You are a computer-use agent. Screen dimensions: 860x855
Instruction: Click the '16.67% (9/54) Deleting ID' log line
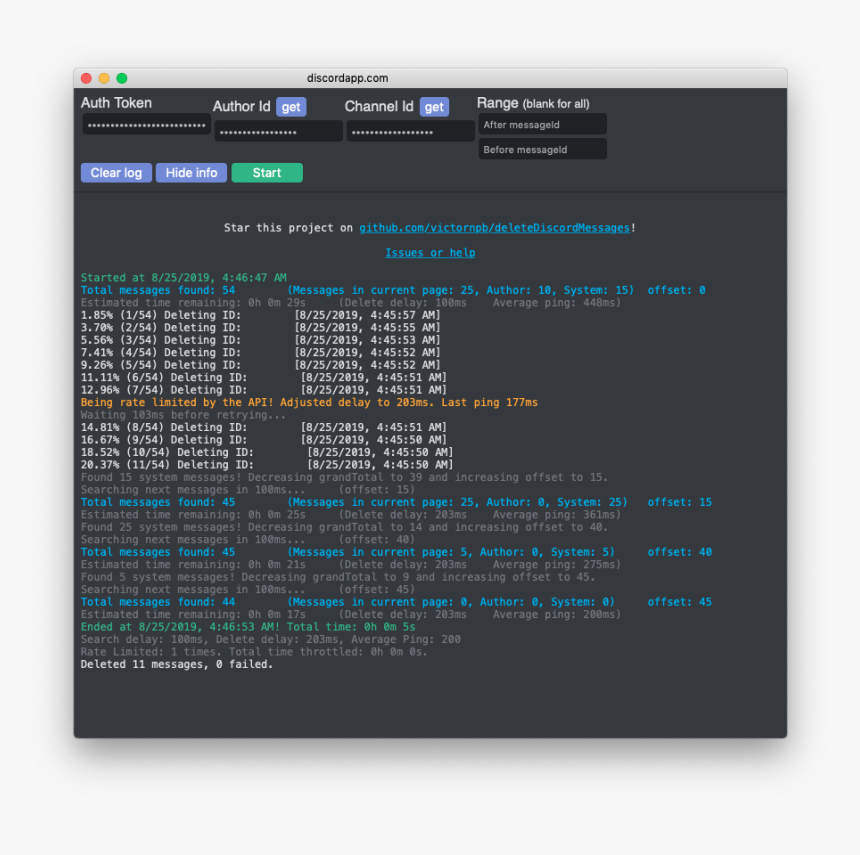[x=264, y=440]
